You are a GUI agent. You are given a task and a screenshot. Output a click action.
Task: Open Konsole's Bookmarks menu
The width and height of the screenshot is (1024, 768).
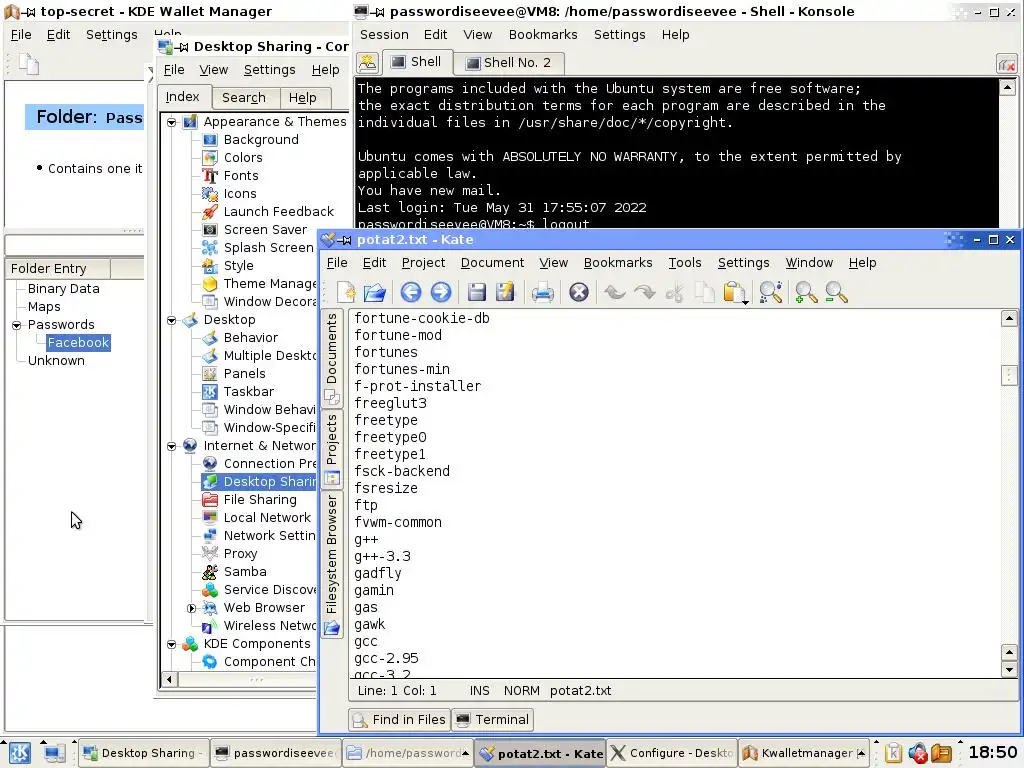pyautogui.click(x=543, y=35)
